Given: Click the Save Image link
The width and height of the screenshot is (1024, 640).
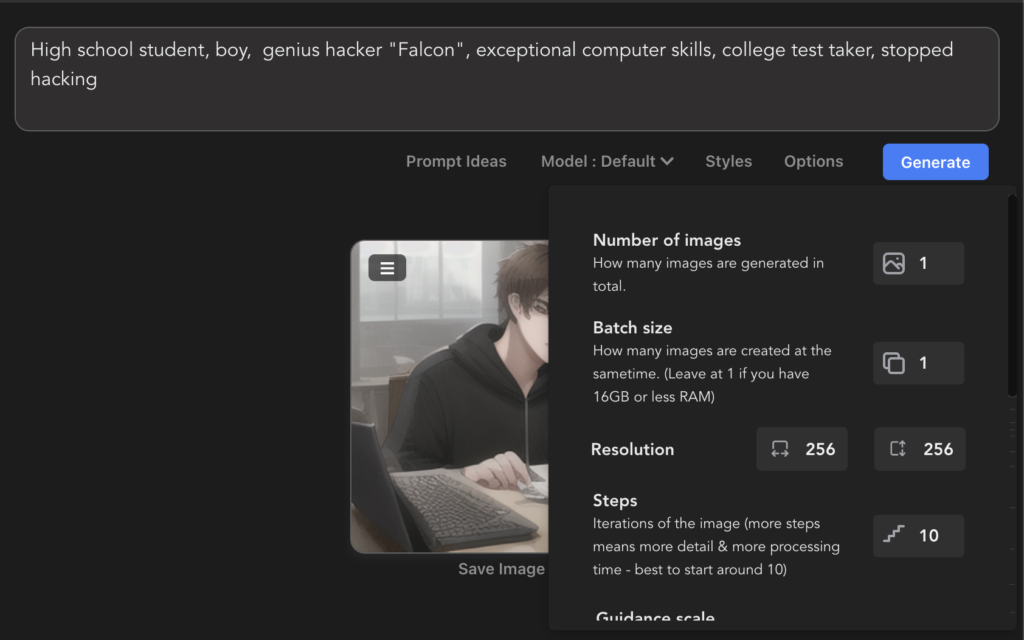Looking at the screenshot, I should pyautogui.click(x=501, y=569).
